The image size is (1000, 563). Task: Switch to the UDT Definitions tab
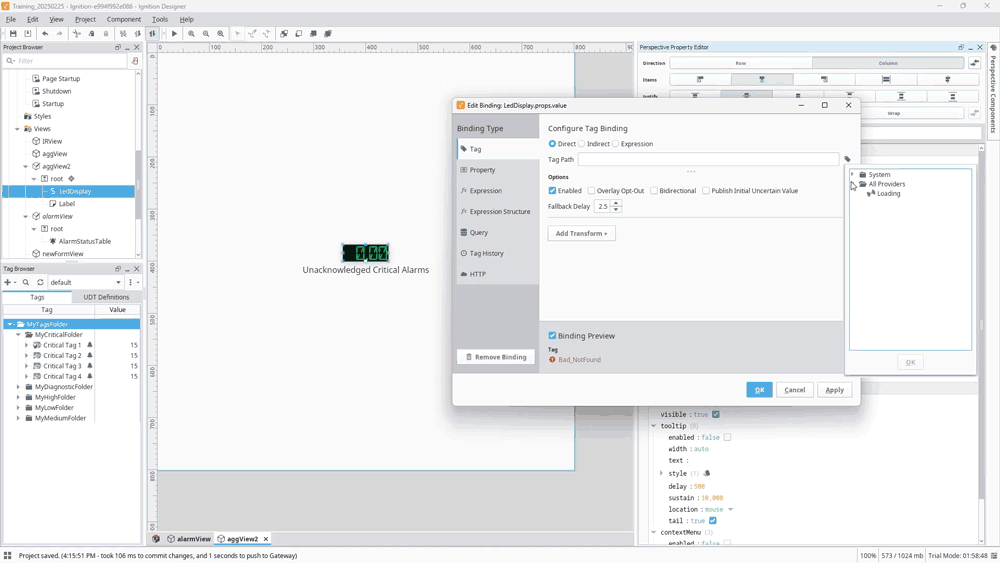coord(106,297)
